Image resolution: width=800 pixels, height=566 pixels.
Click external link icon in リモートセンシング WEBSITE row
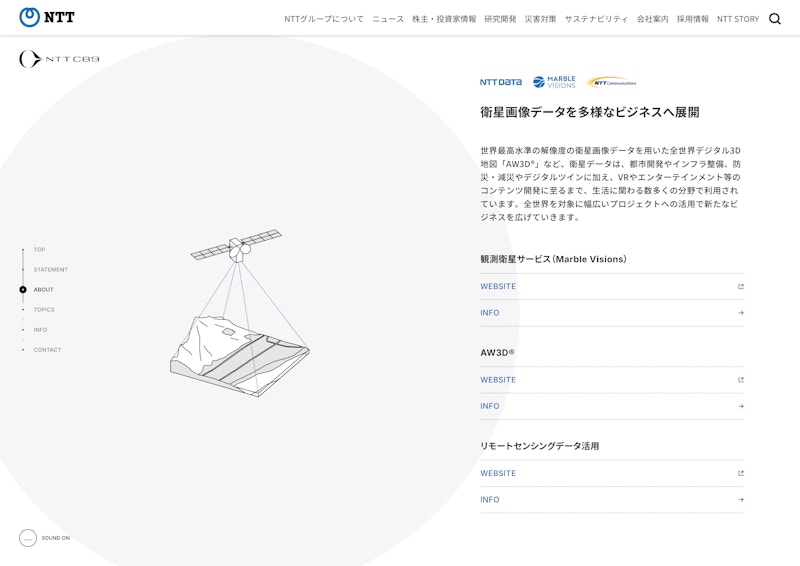[x=741, y=473]
